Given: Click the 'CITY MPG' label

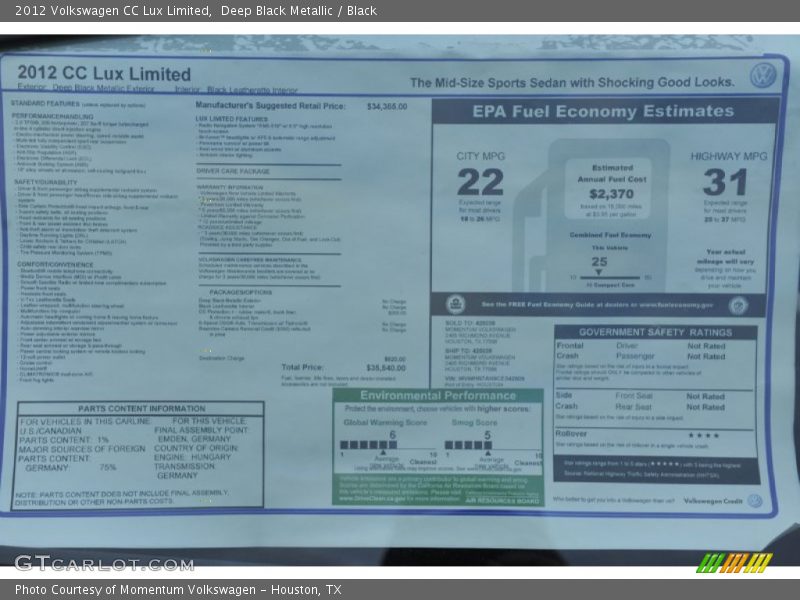Looking at the screenshot, I should click(x=481, y=156).
